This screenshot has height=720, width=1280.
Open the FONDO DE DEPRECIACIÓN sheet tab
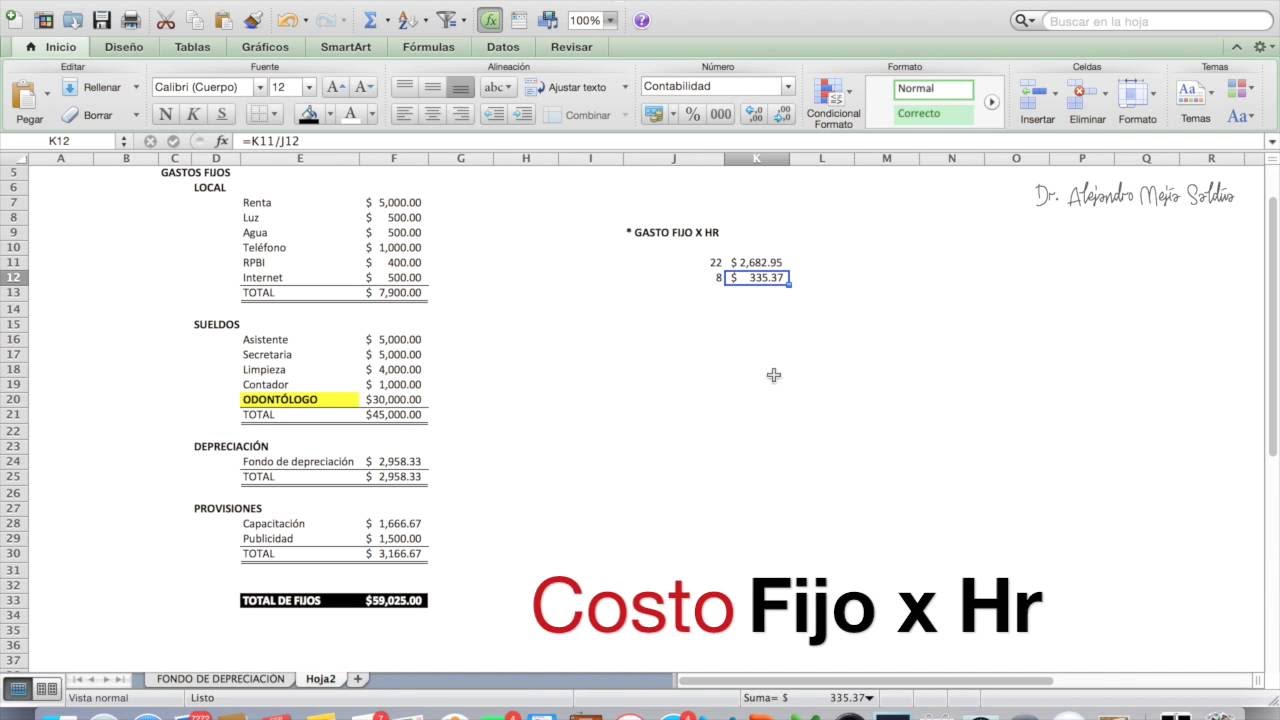220,679
